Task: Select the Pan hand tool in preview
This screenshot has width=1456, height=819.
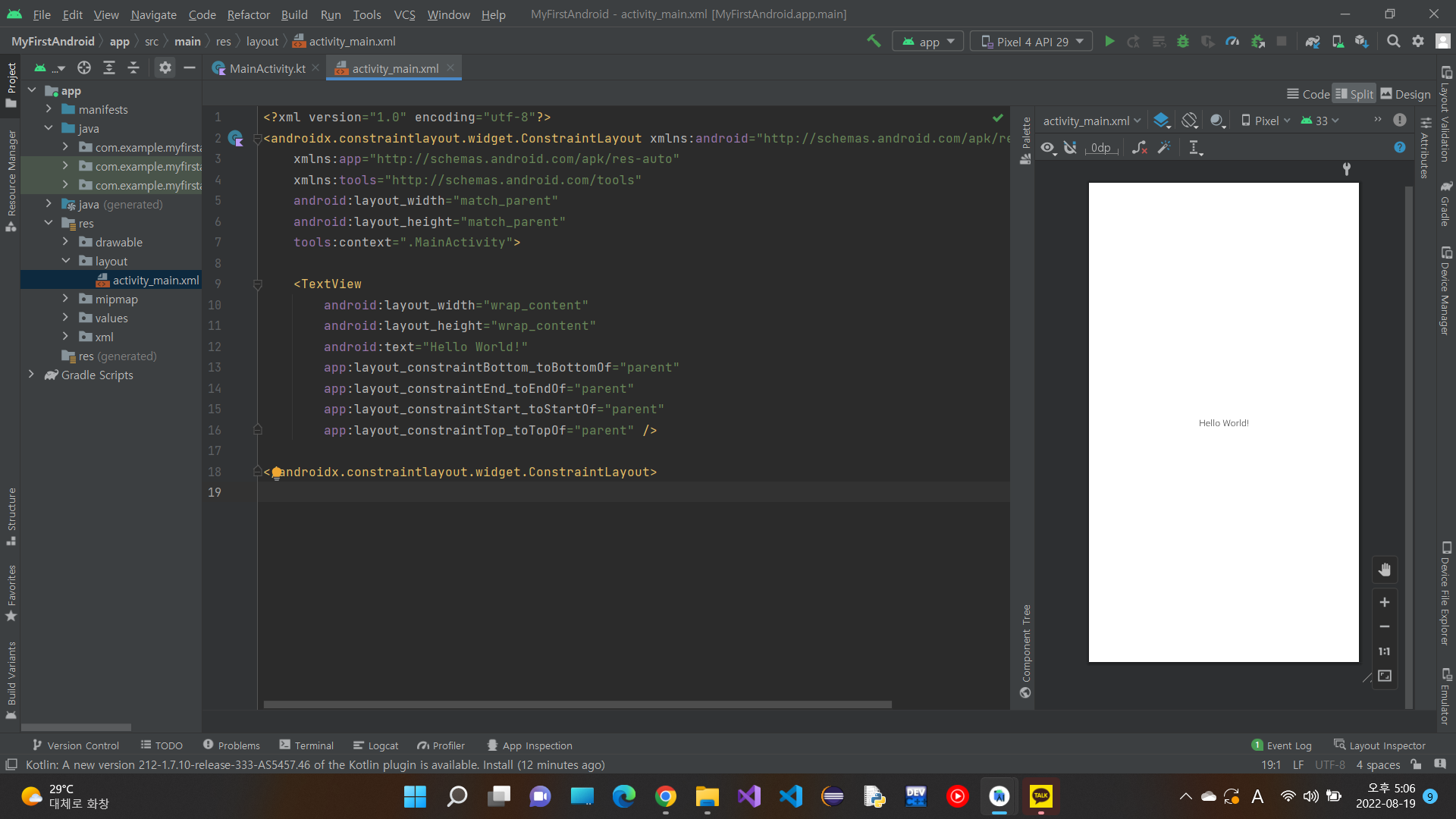Action: click(x=1385, y=570)
